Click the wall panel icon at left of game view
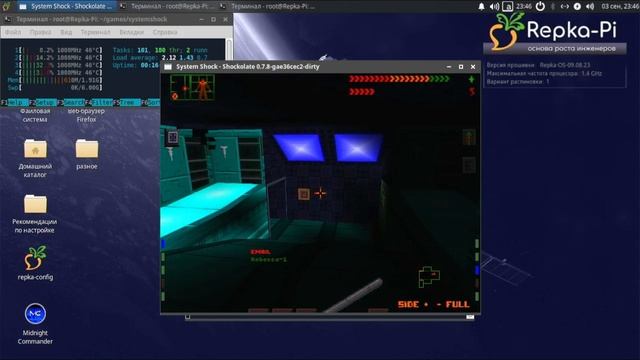The height and width of the screenshot is (360, 640). (x=173, y=137)
